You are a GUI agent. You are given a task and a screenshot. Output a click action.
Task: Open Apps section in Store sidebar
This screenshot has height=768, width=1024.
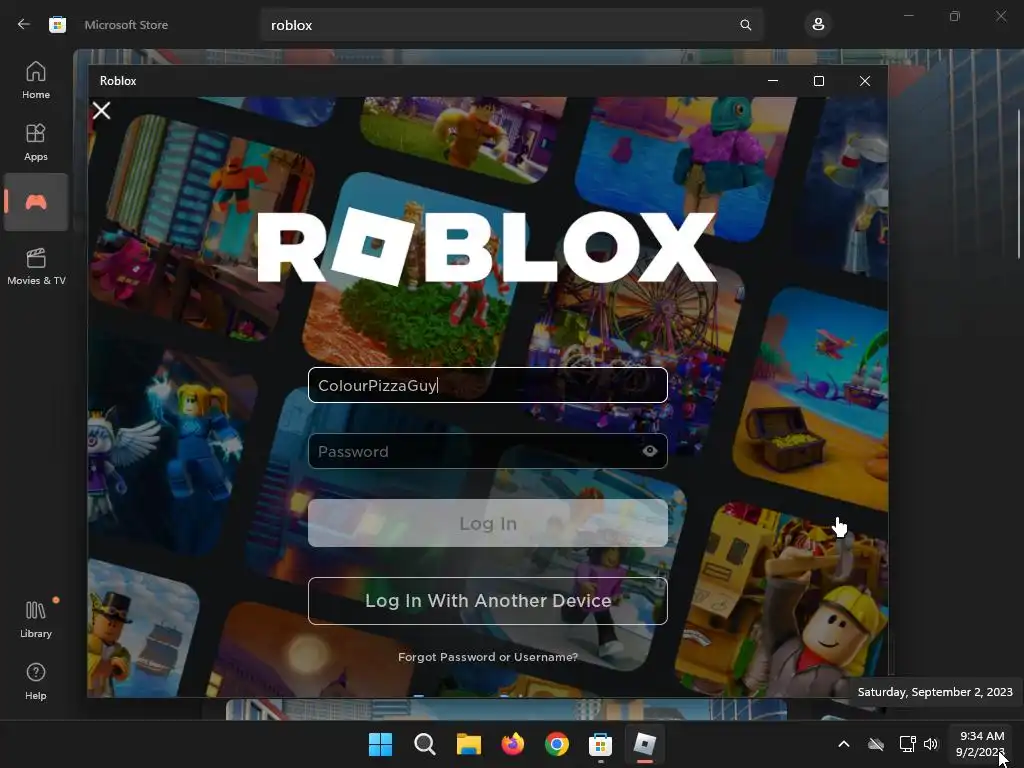[36, 142]
